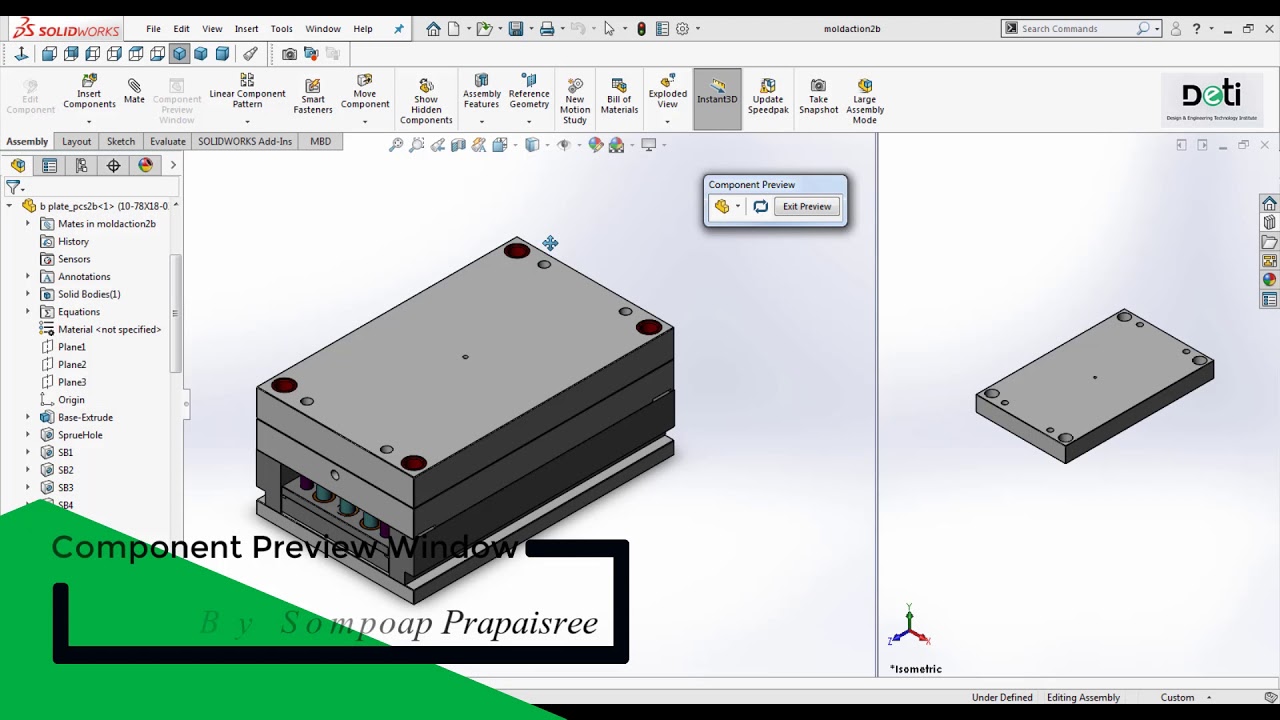Open Linear Component Pattern tool
1280x720 pixels.
point(247,92)
